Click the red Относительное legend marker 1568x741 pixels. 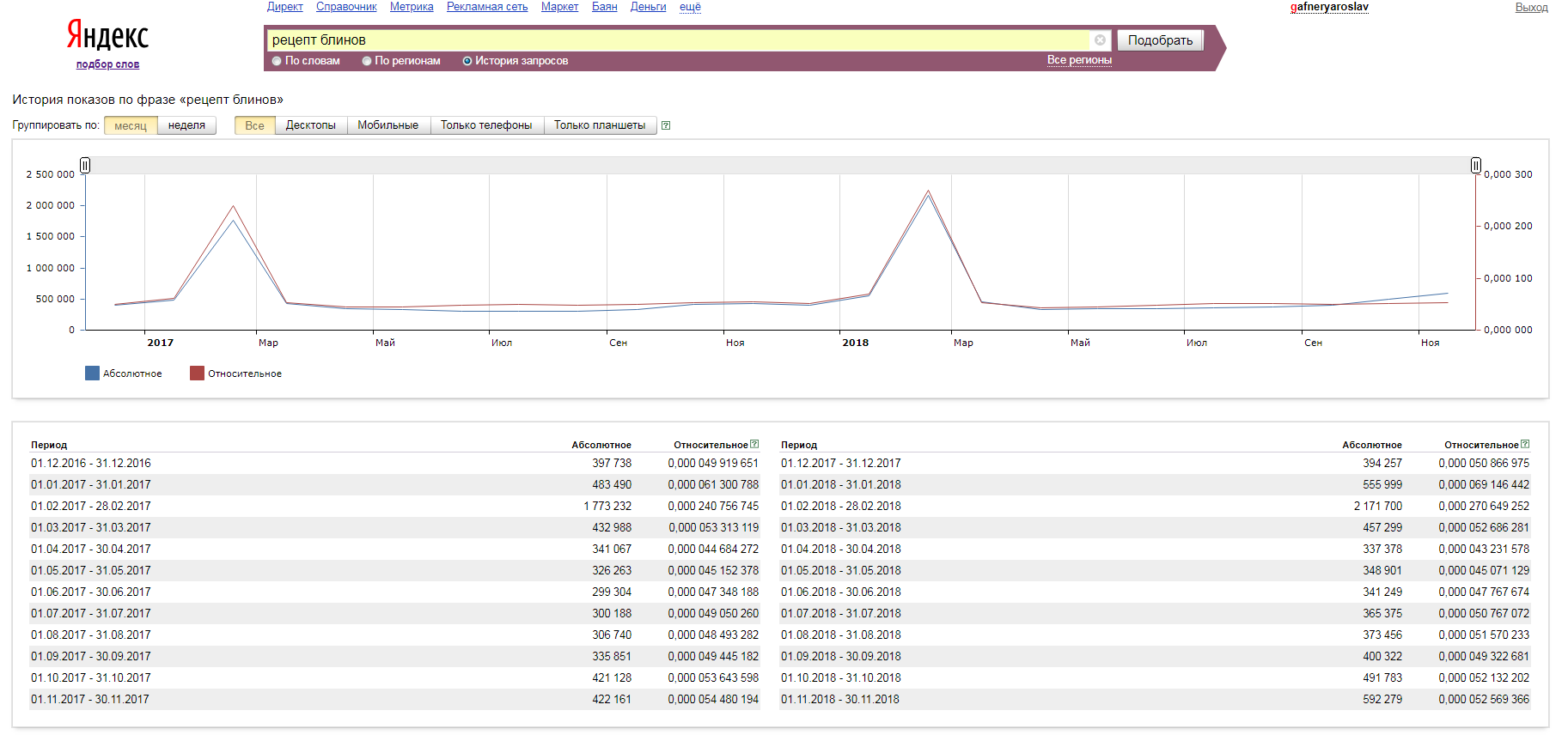(197, 374)
